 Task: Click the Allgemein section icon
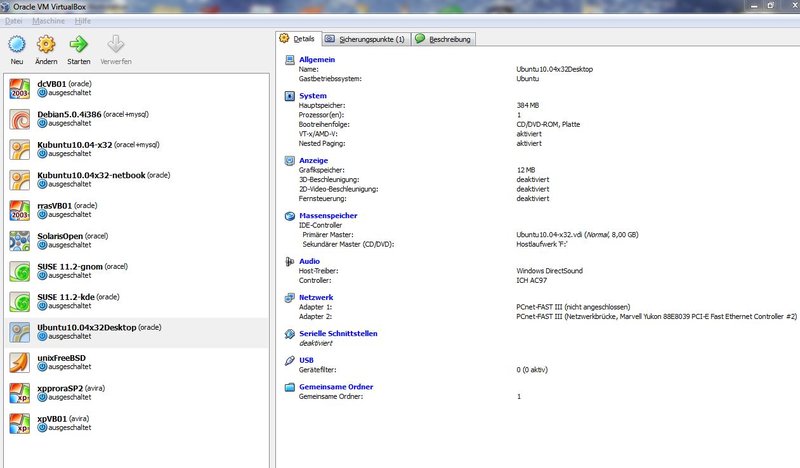pos(290,60)
